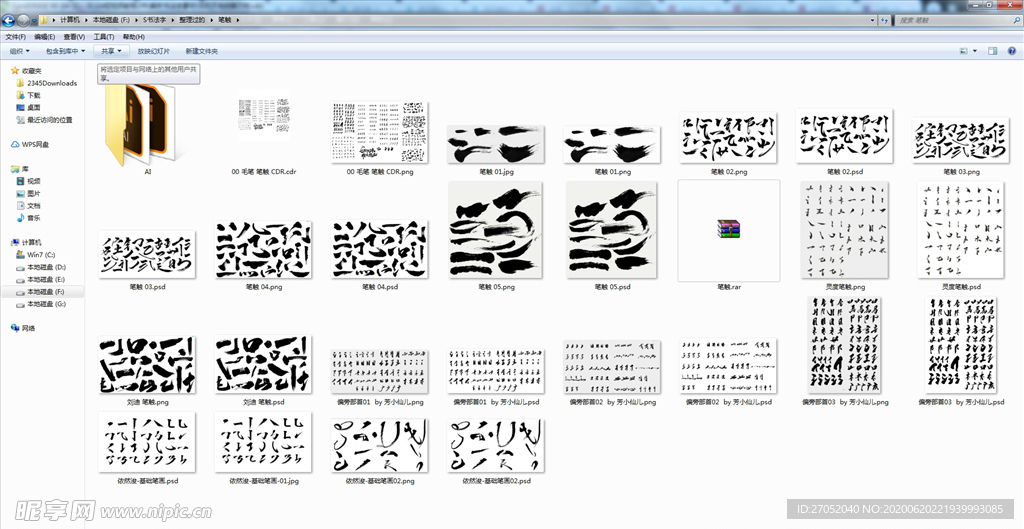Viewport: 1024px width, 529px height.
Task: Open the 工具(T) menu
Action: coord(103,36)
